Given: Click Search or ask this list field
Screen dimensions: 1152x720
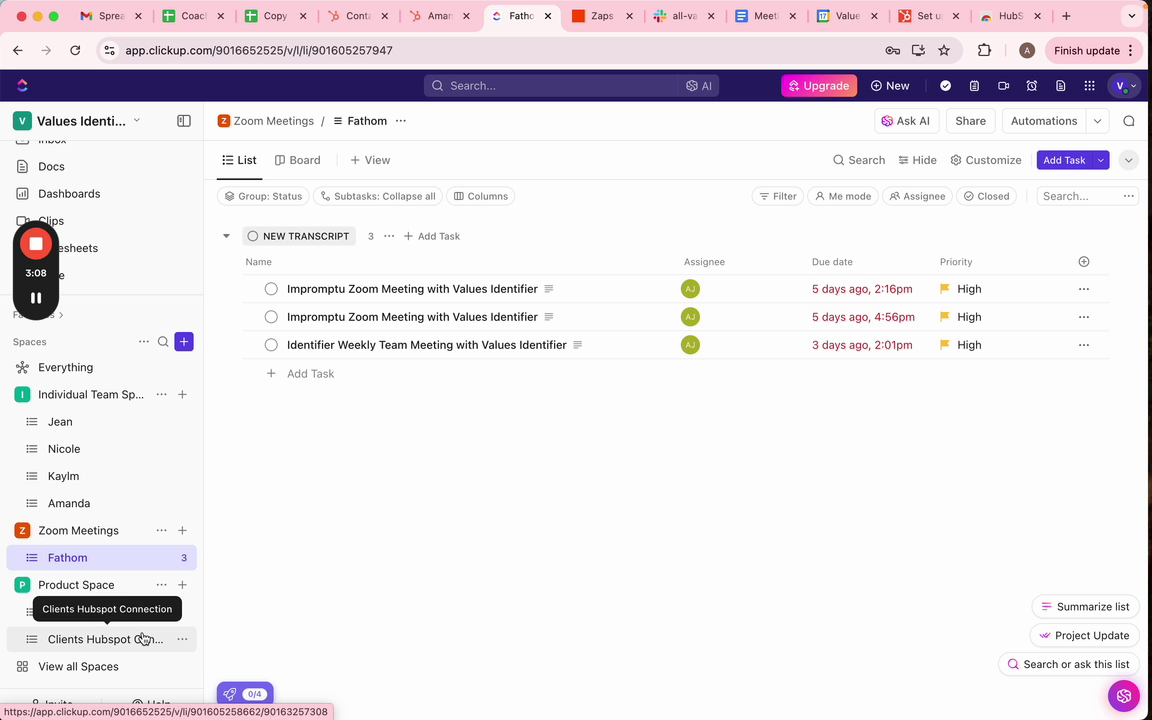Looking at the screenshot, I should 1068,664.
